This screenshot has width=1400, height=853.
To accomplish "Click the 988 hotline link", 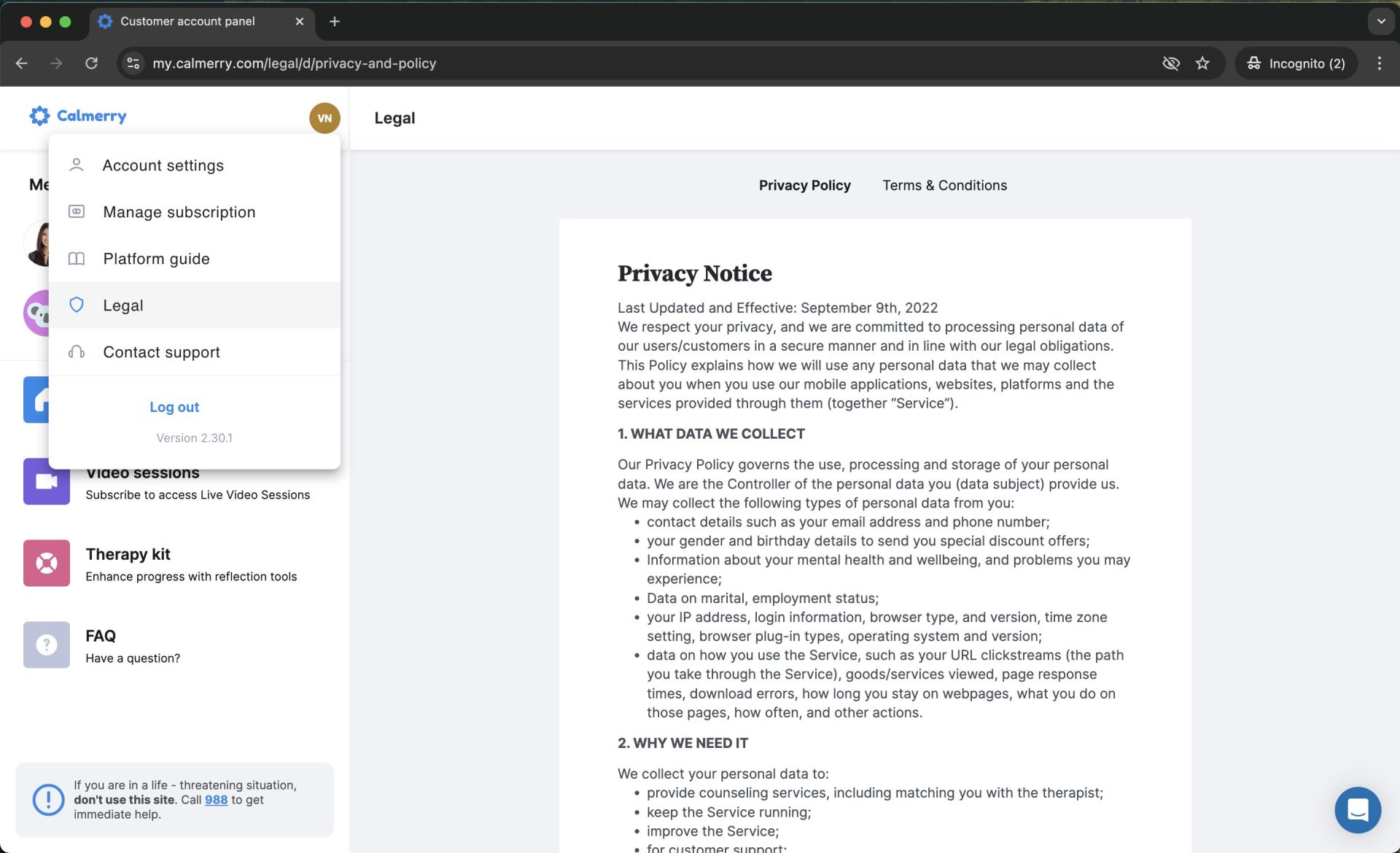I will [x=216, y=800].
